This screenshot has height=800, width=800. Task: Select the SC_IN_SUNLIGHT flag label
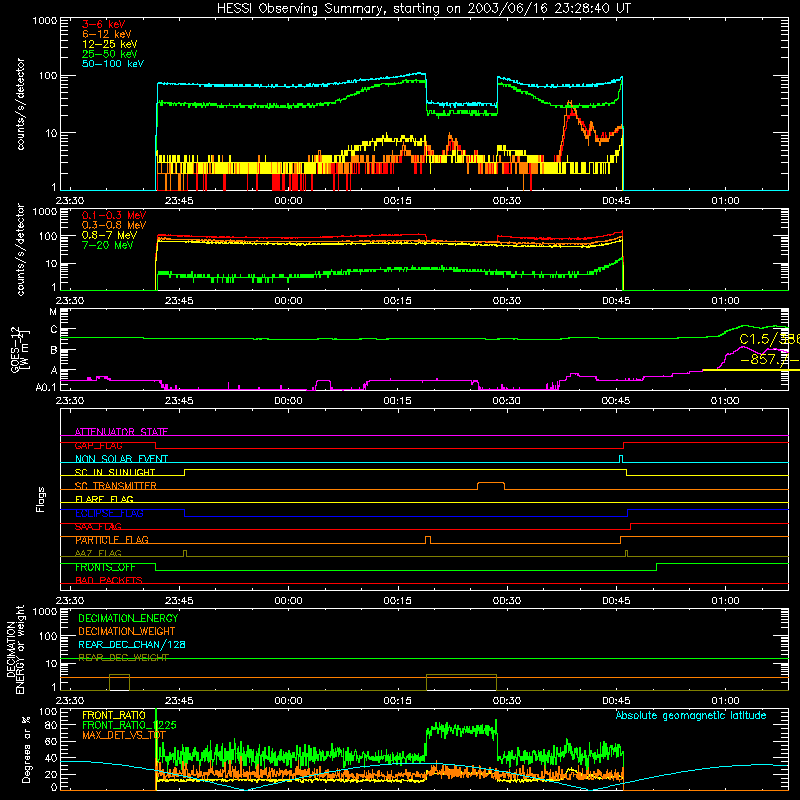115,472
